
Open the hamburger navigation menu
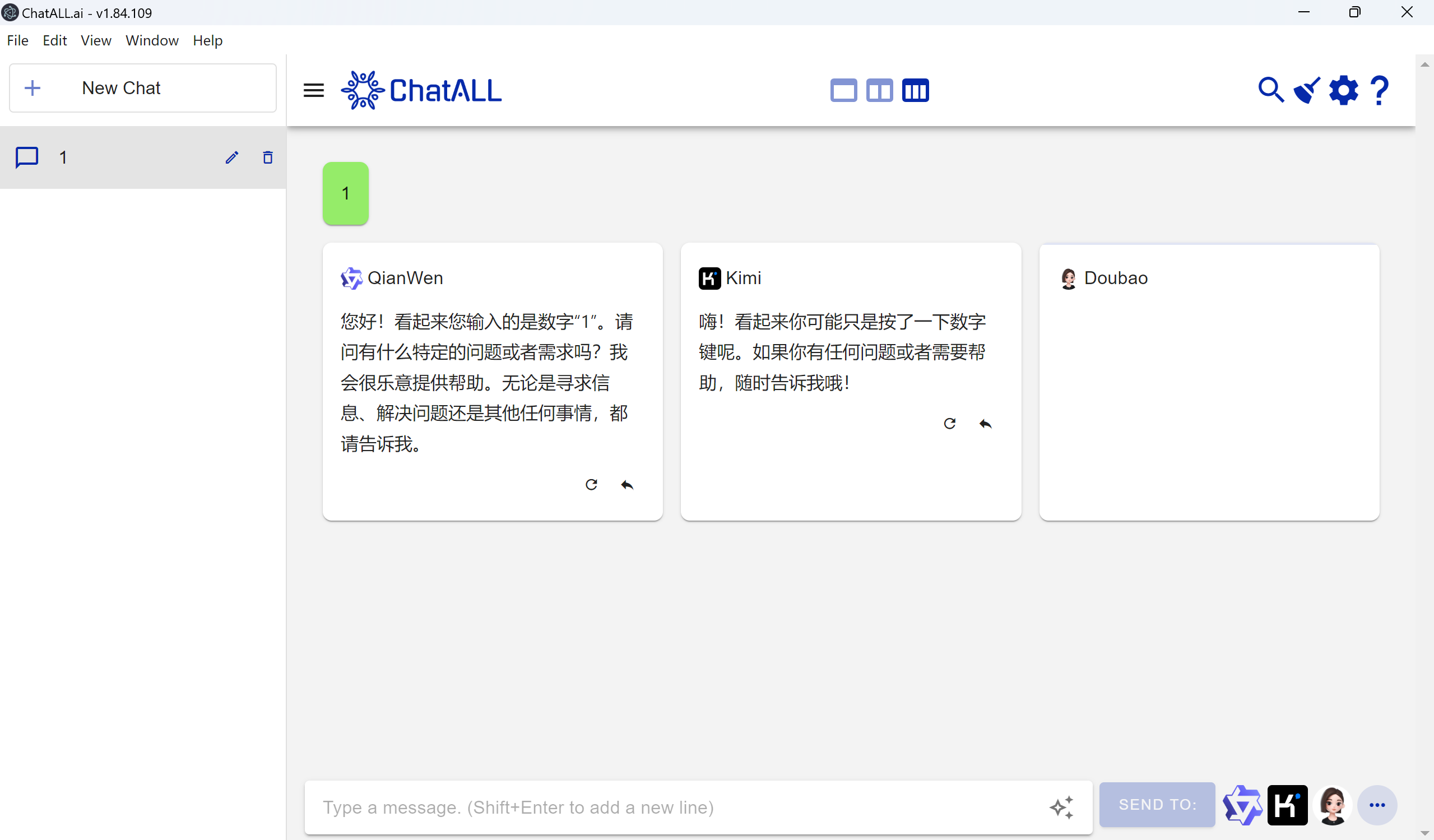313,90
